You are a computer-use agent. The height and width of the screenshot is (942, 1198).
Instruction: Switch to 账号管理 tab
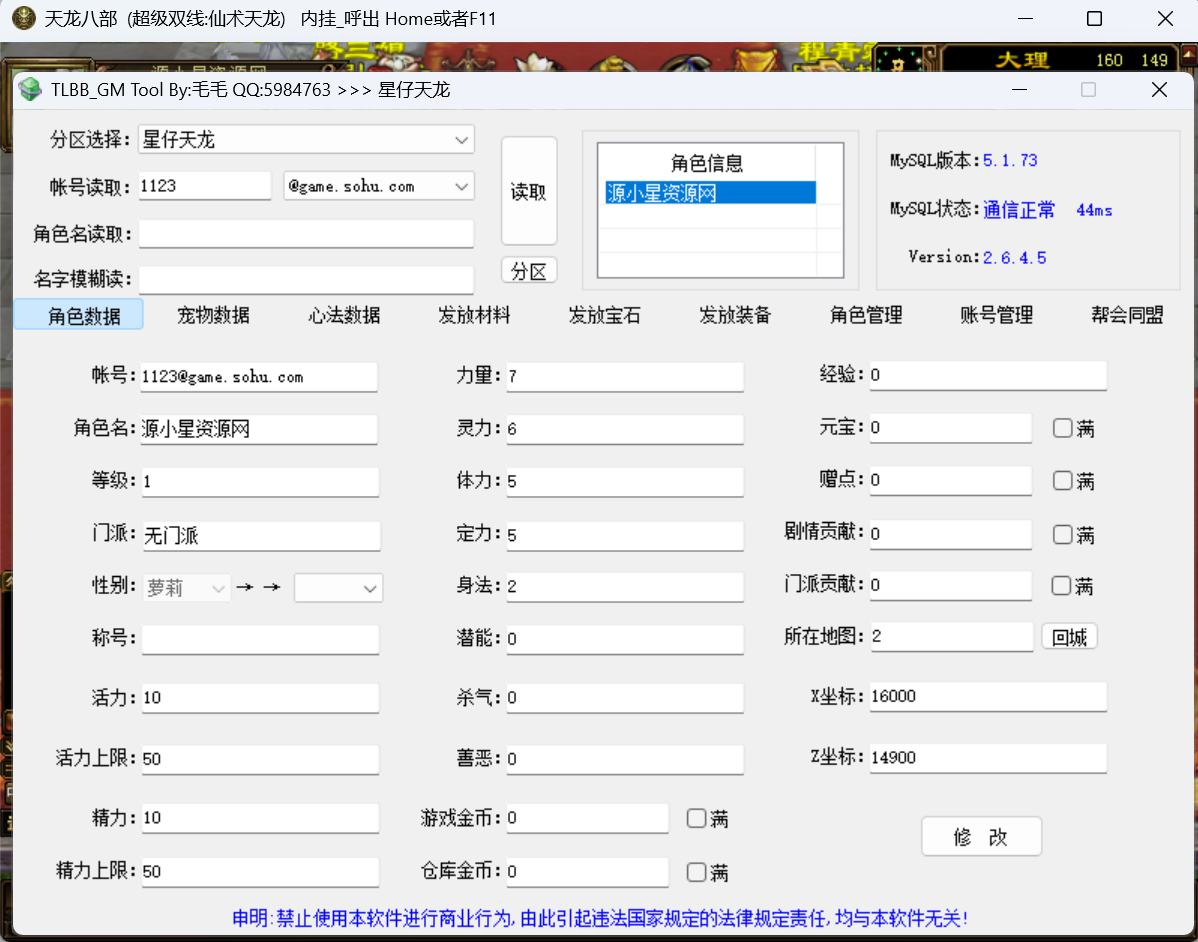(x=996, y=314)
